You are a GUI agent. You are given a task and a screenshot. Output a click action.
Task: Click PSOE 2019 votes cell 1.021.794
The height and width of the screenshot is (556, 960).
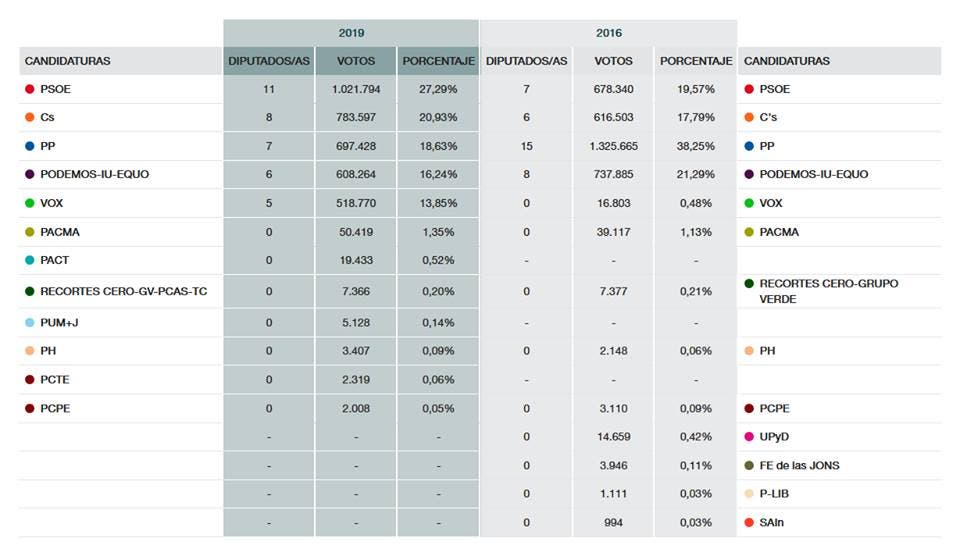tap(356, 89)
